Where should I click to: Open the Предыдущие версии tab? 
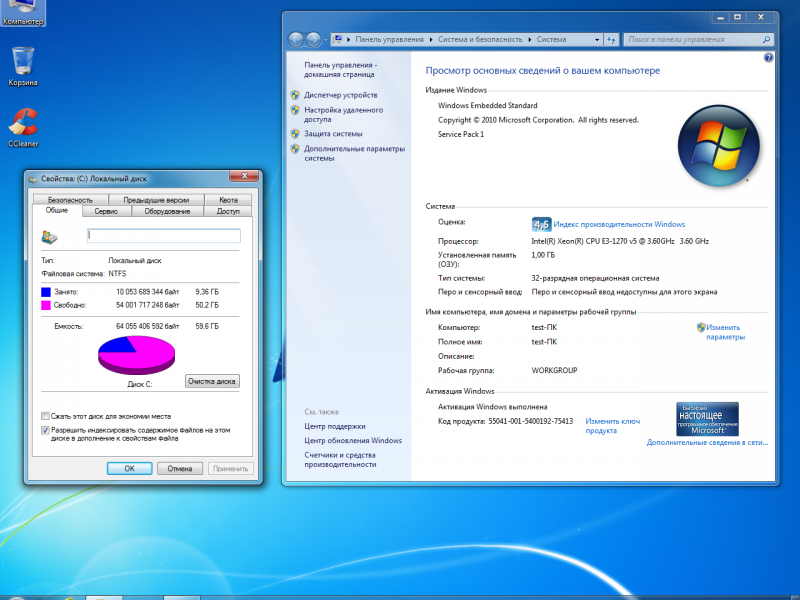156,199
